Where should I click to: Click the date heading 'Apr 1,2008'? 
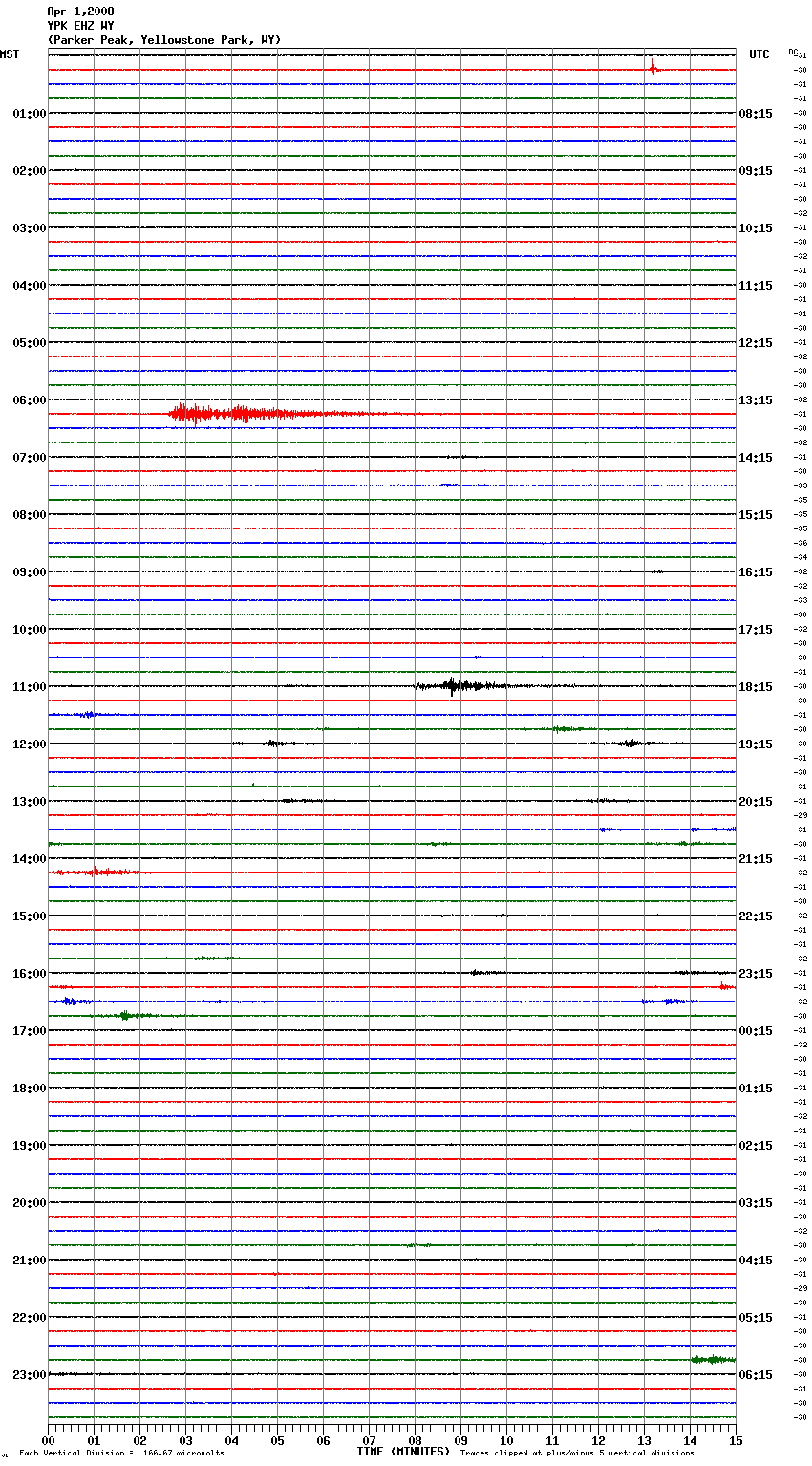tap(80, 11)
